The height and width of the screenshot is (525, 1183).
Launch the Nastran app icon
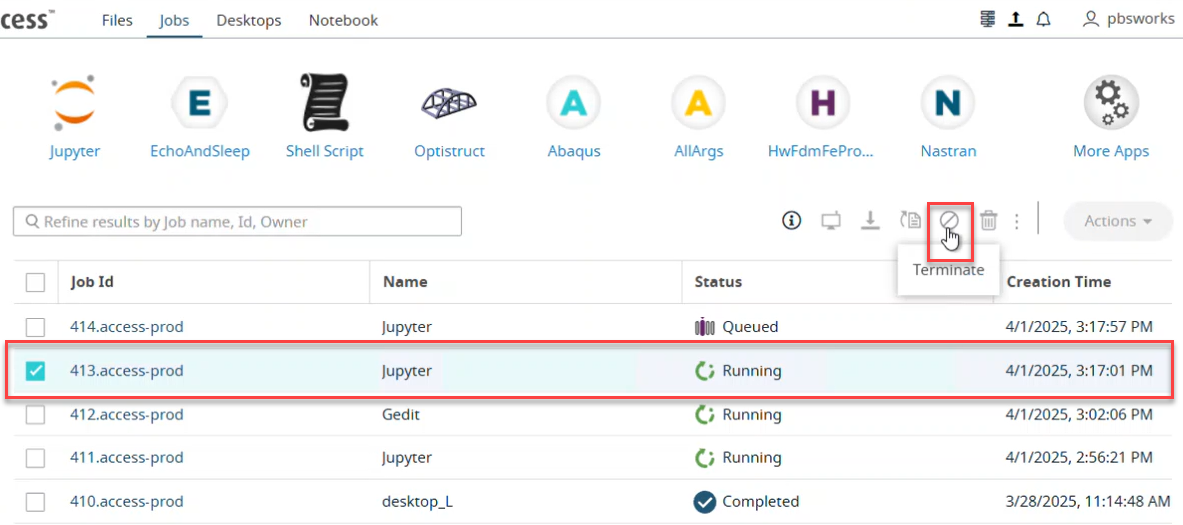947,104
